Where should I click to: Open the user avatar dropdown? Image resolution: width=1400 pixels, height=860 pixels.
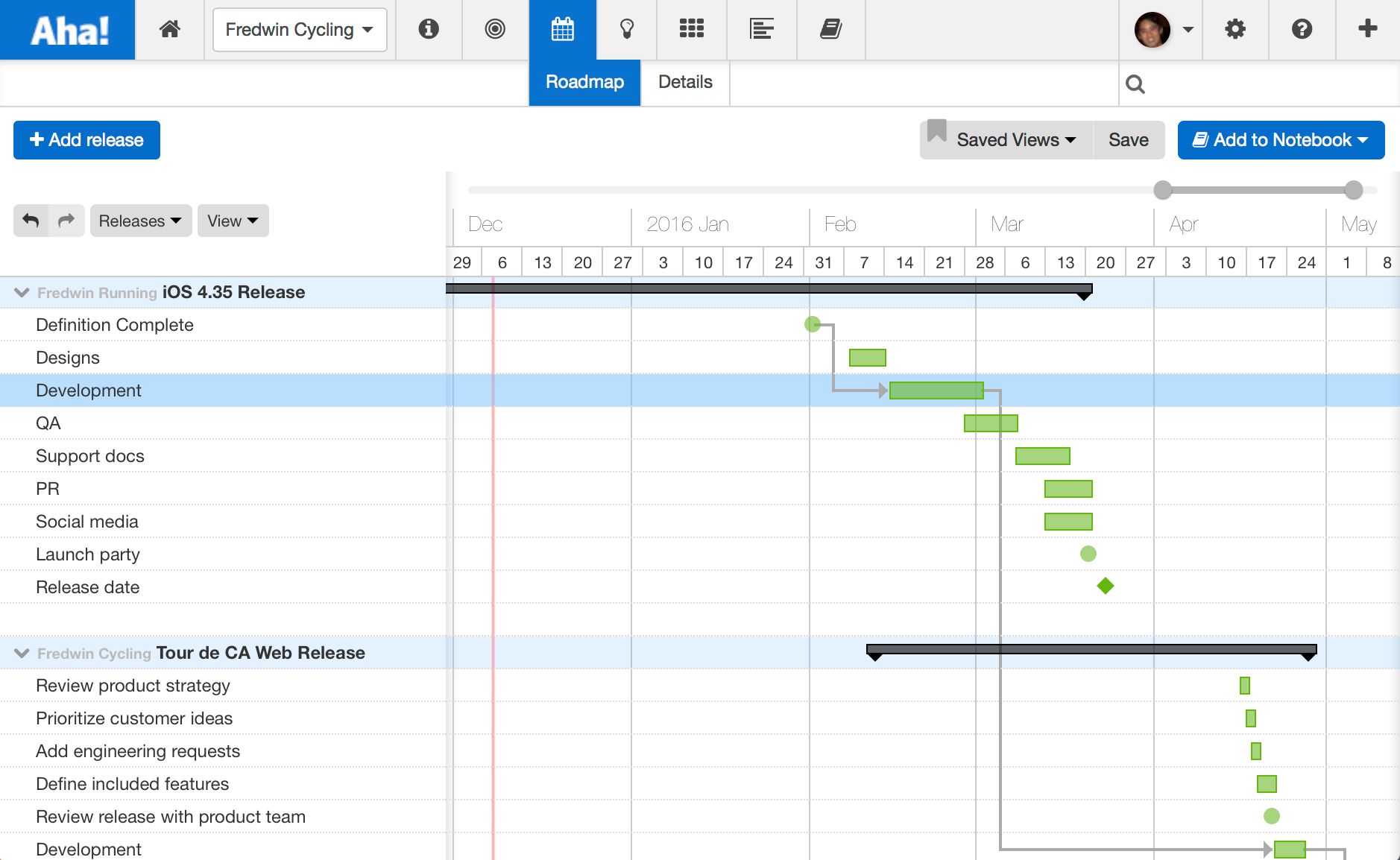1160,30
